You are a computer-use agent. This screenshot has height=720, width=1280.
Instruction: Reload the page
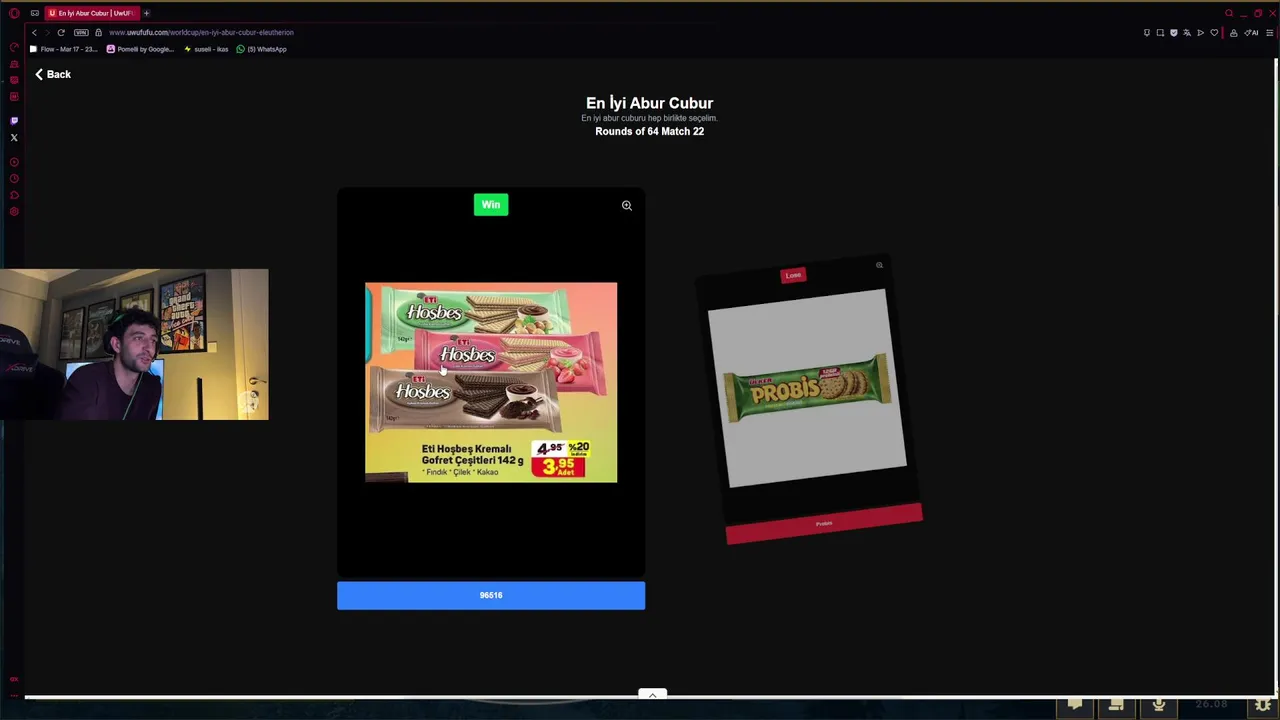pos(60,32)
